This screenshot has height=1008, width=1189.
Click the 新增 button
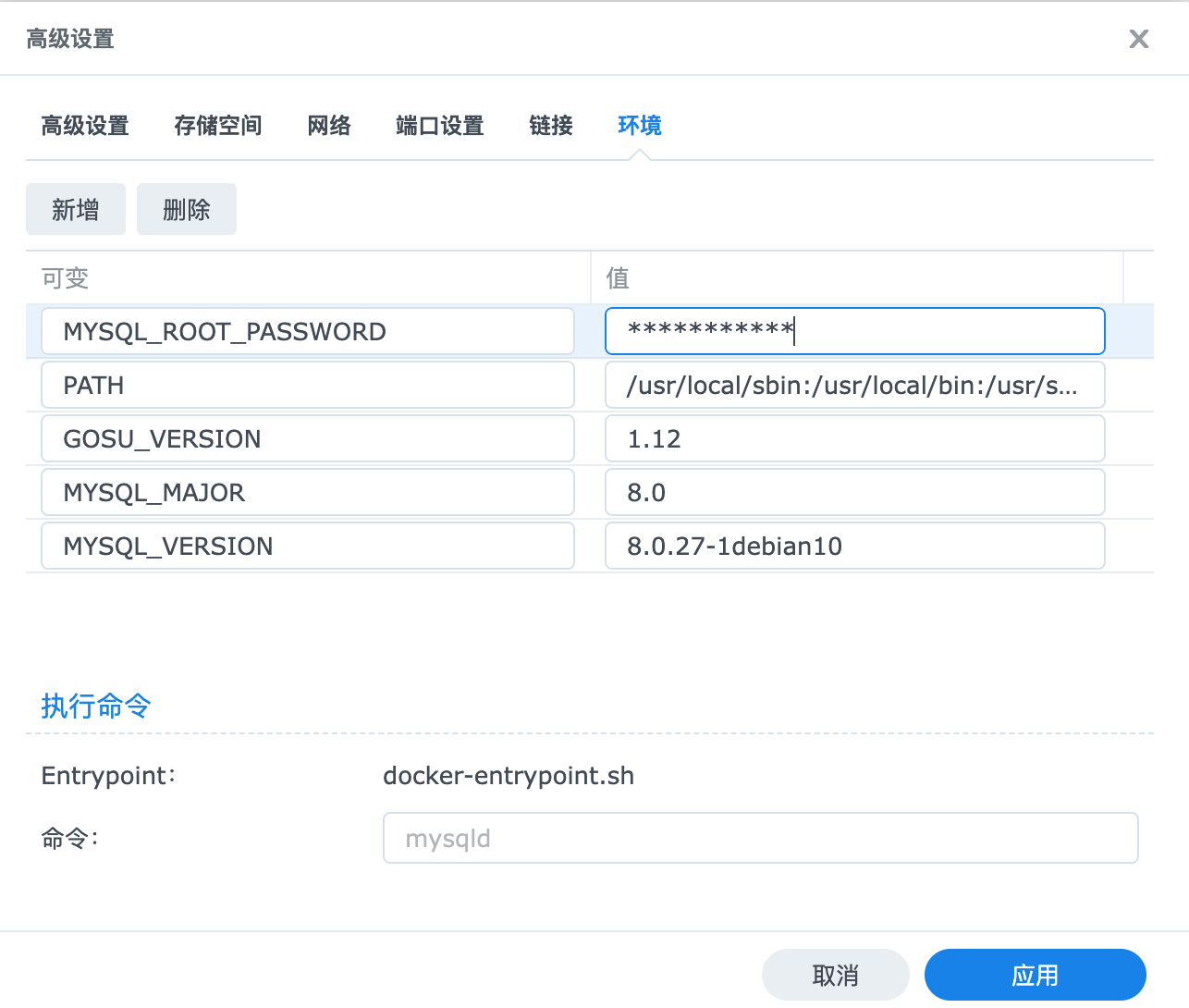(x=76, y=209)
